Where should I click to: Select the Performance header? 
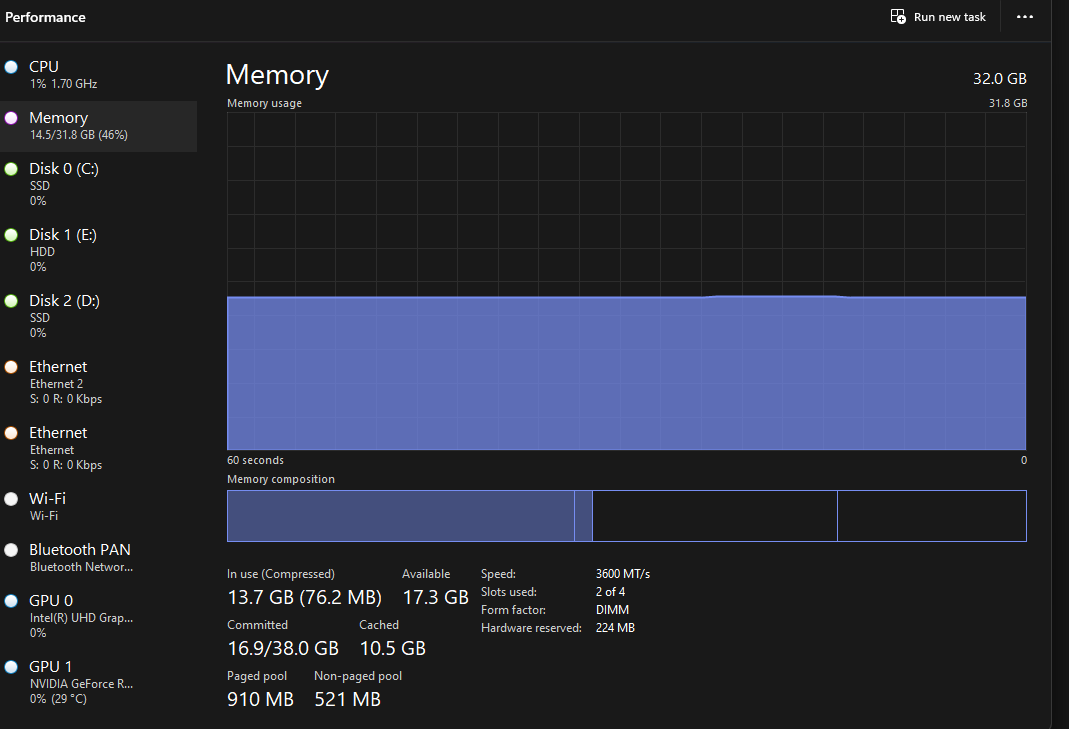(x=46, y=16)
